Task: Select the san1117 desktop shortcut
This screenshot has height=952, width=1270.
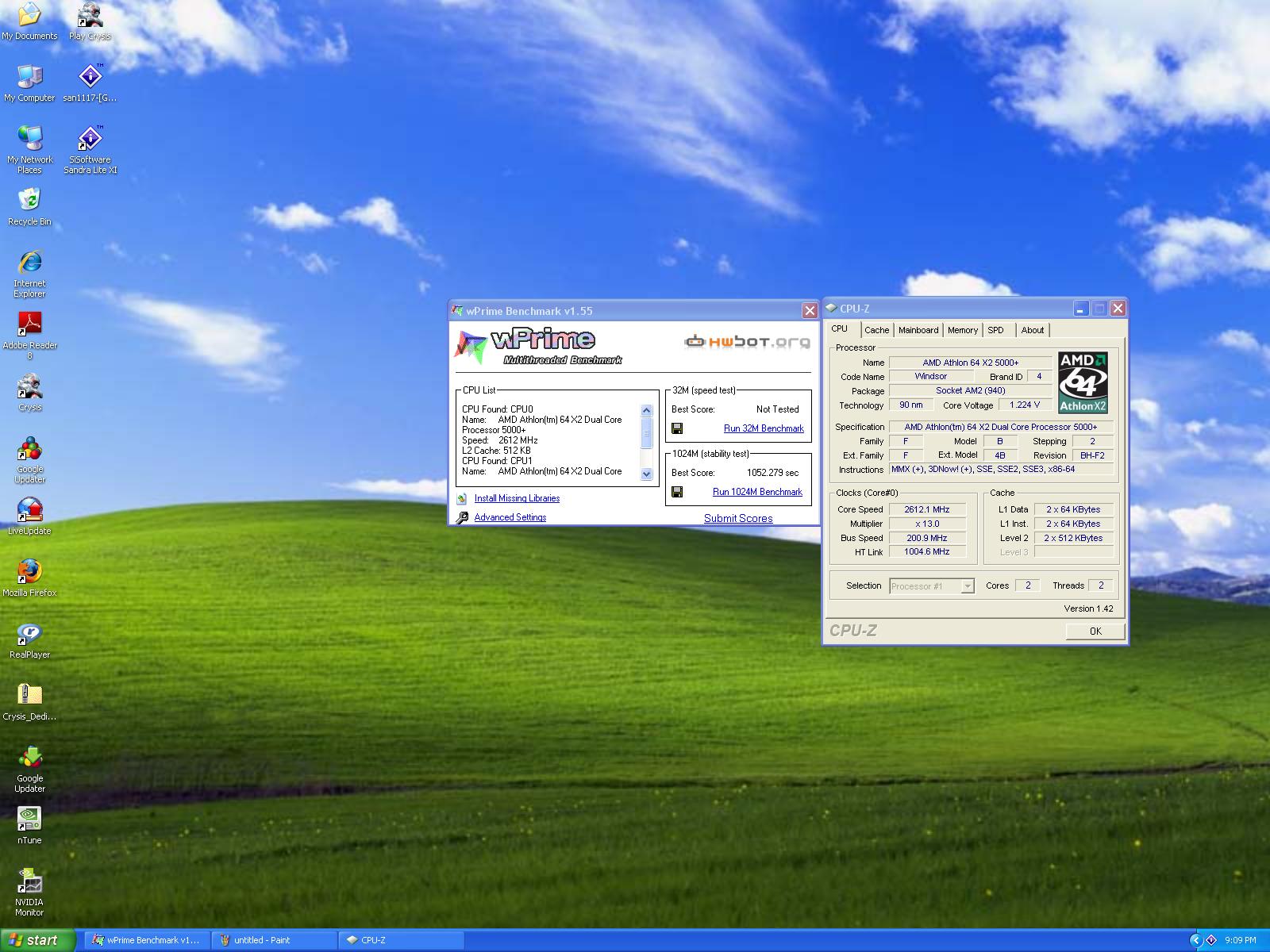Action: point(90,83)
